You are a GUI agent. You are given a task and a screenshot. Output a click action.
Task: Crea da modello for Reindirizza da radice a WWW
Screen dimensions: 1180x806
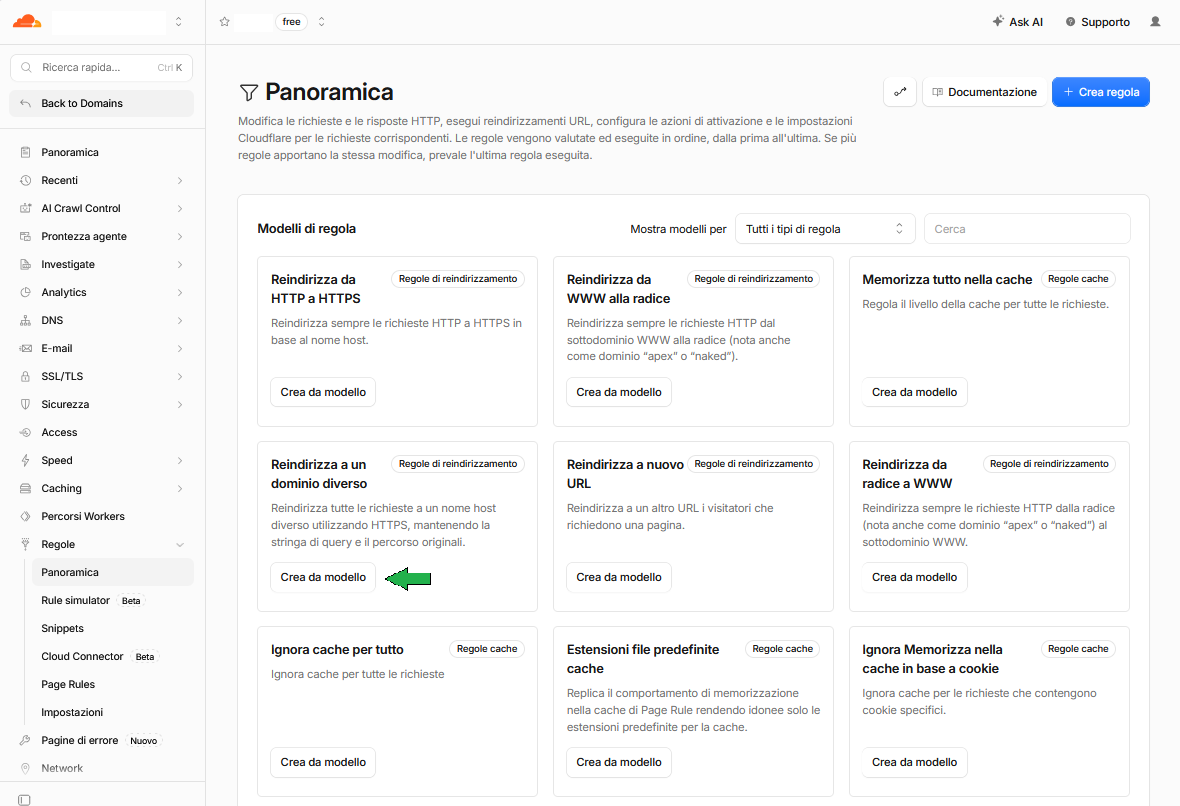point(914,577)
